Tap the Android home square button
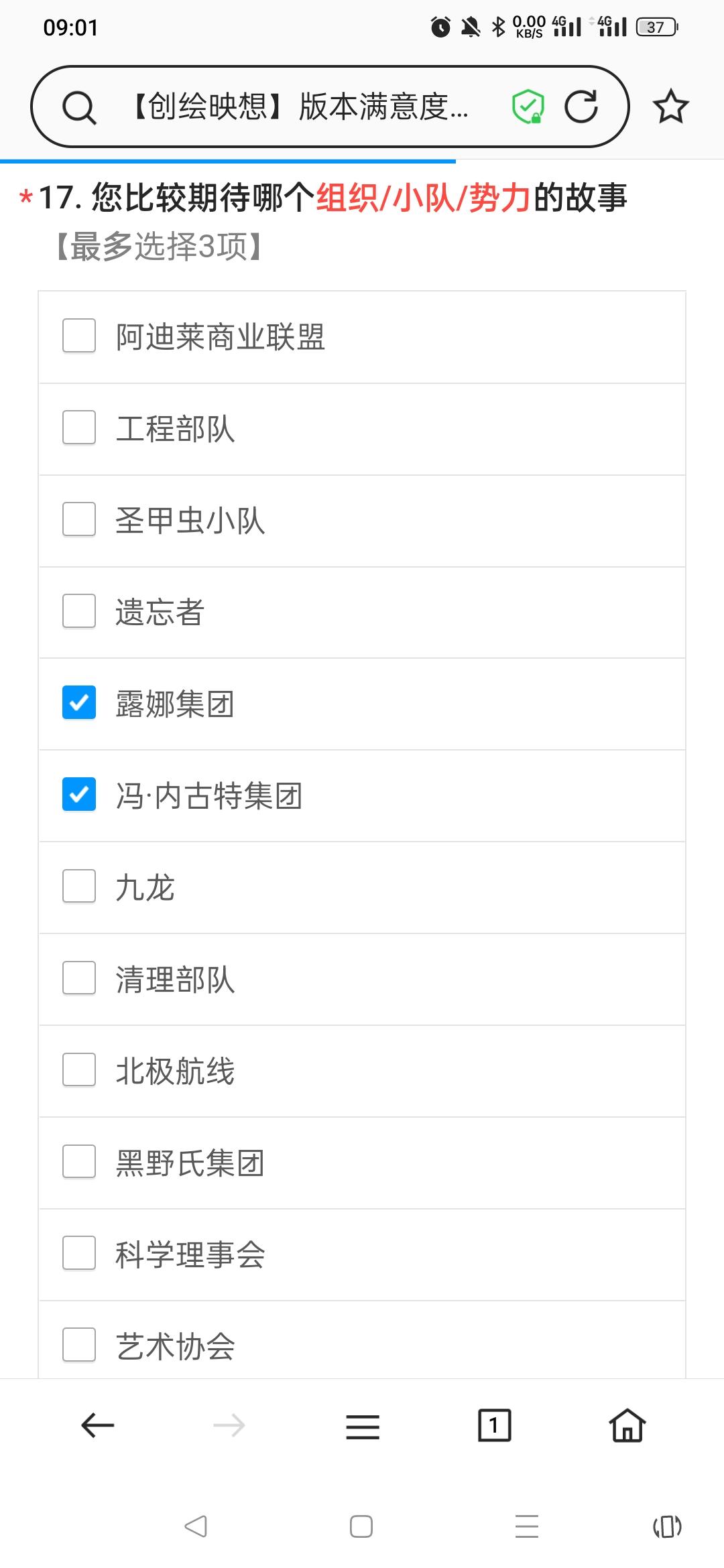Viewport: 724px width, 1568px height. pos(361,1526)
